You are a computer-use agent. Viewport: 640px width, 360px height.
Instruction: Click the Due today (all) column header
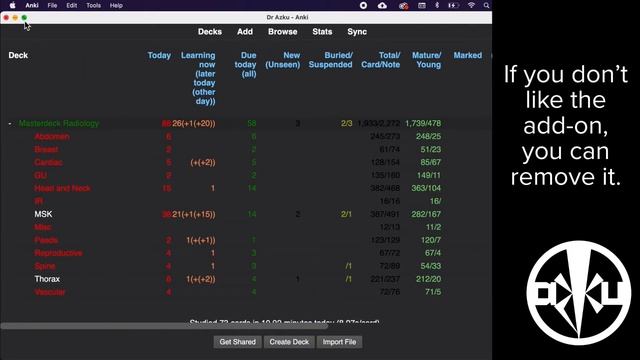pyautogui.click(x=245, y=64)
